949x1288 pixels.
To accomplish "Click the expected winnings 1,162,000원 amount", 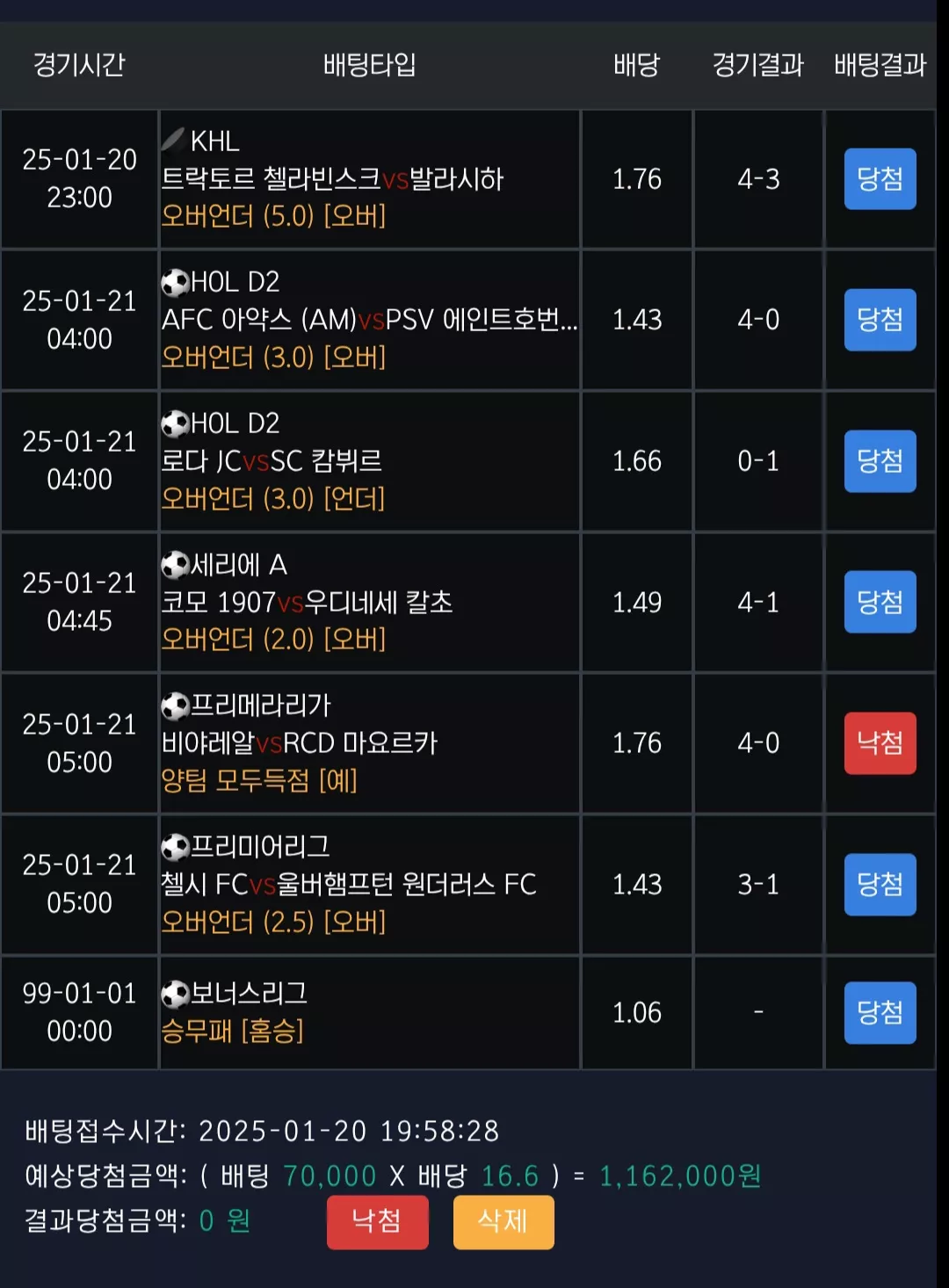I will pyautogui.click(x=680, y=1176).
